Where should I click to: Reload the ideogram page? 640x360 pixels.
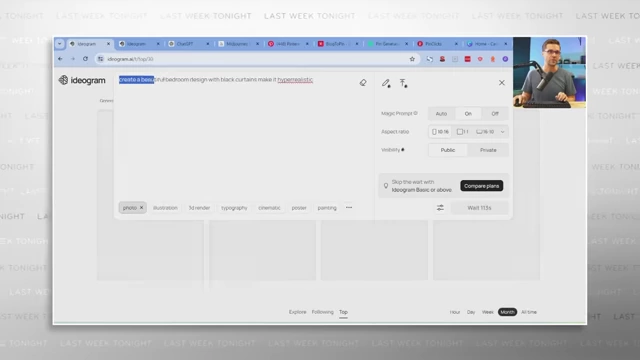(85, 59)
